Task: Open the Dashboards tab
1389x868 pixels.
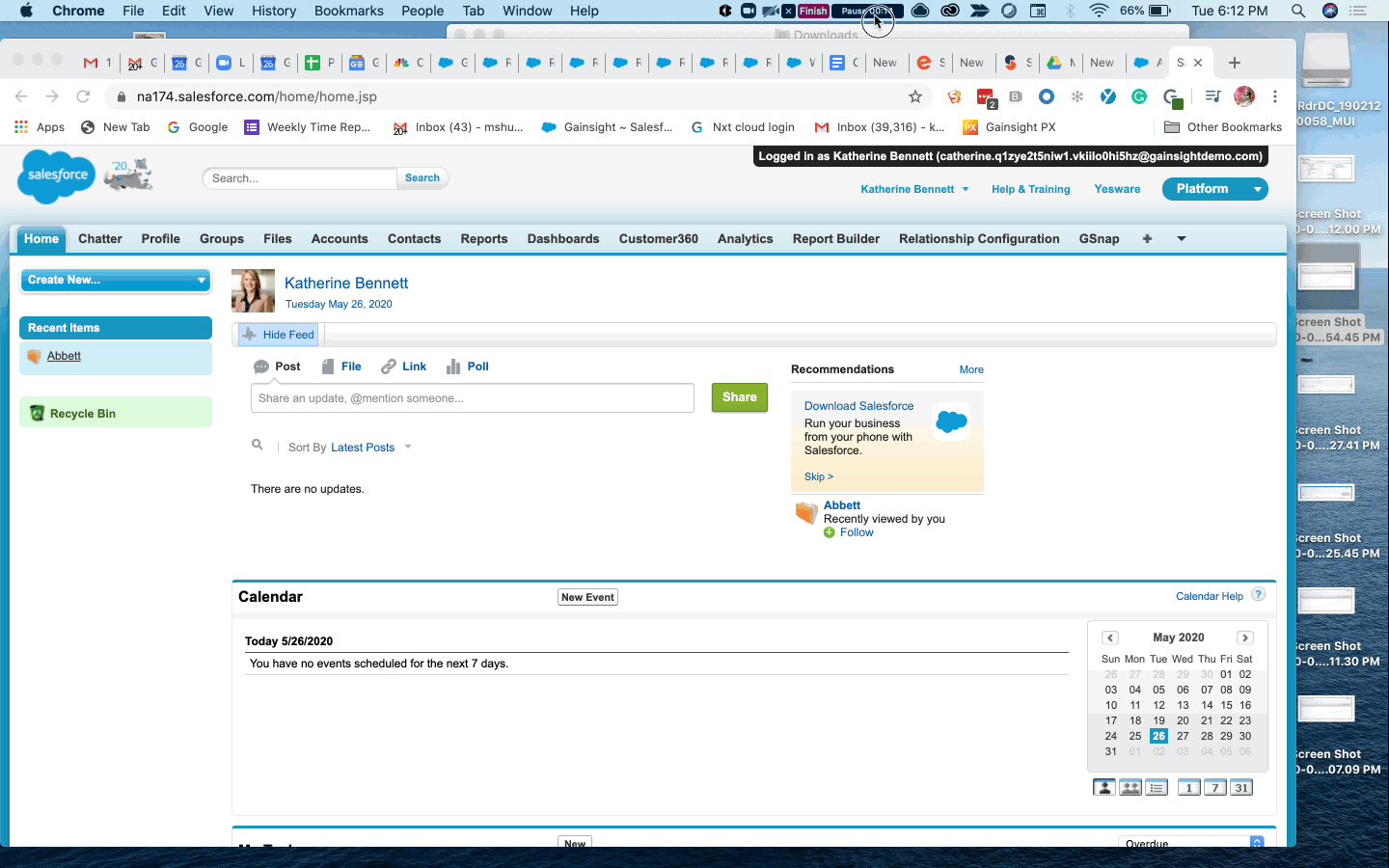Action: point(563,239)
